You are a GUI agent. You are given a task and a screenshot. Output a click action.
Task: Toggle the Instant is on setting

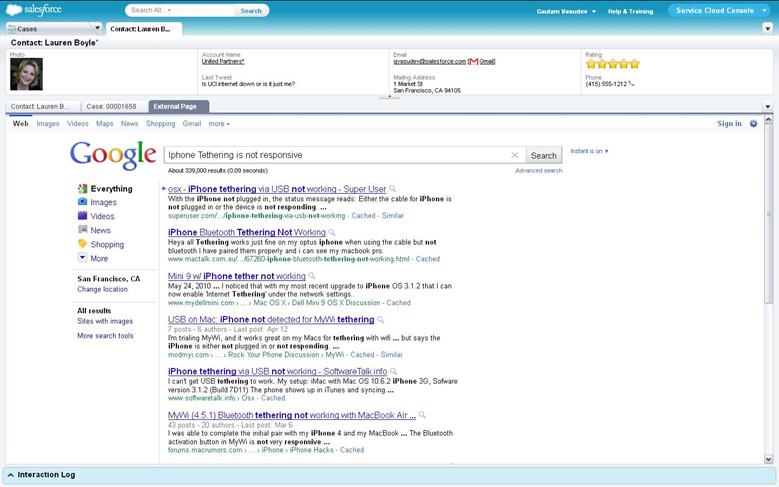(589, 151)
